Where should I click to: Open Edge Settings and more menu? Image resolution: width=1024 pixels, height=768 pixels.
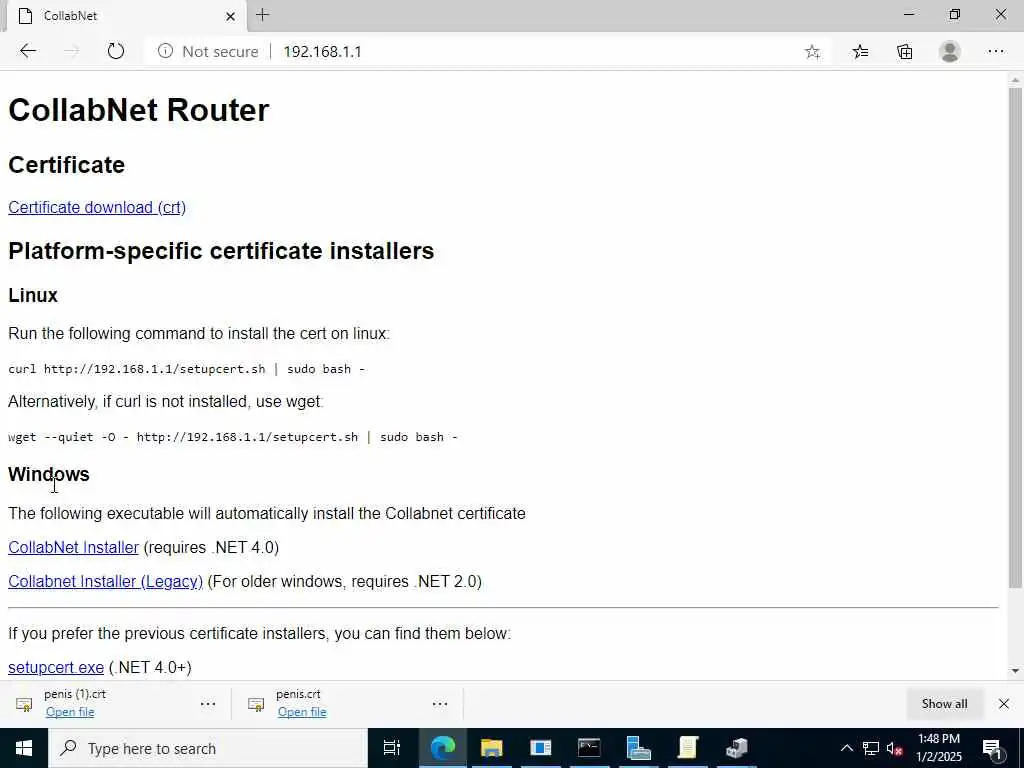pyautogui.click(x=995, y=52)
